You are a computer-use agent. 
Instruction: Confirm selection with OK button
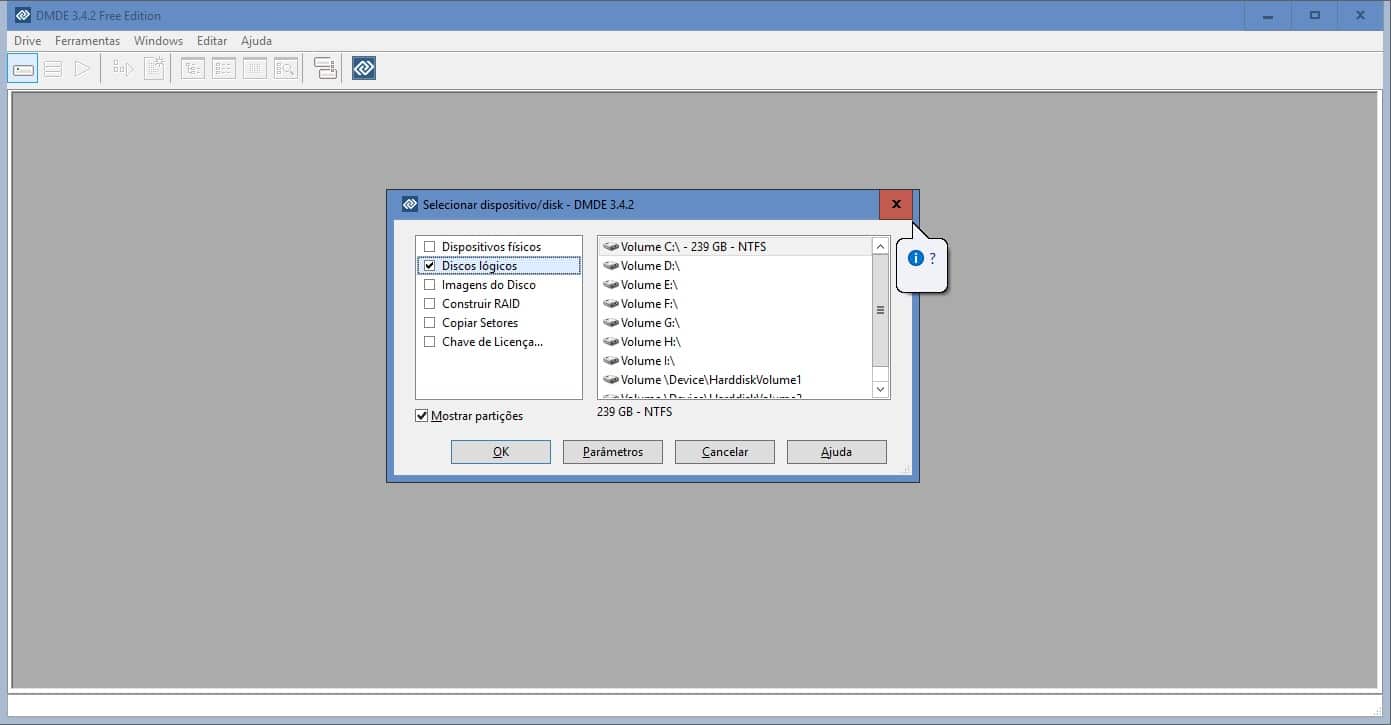[501, 452]
